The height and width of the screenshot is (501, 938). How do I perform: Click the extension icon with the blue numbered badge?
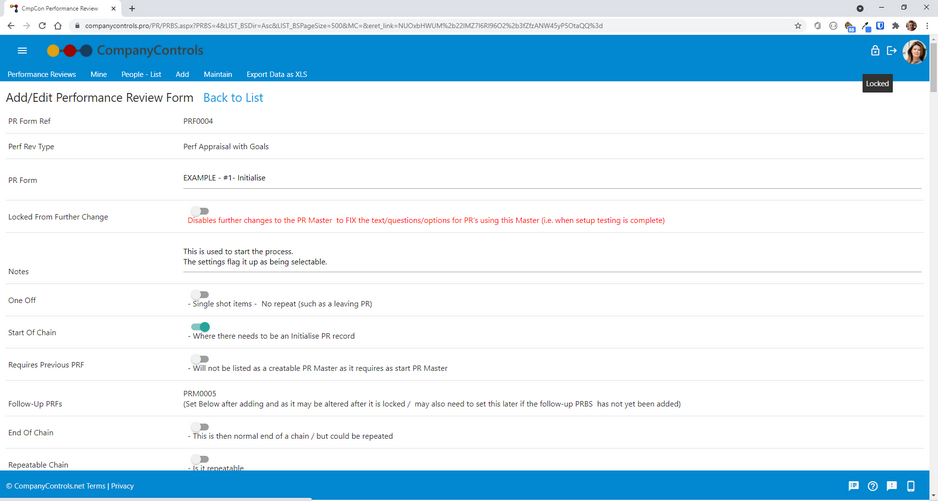click(849, 26)
